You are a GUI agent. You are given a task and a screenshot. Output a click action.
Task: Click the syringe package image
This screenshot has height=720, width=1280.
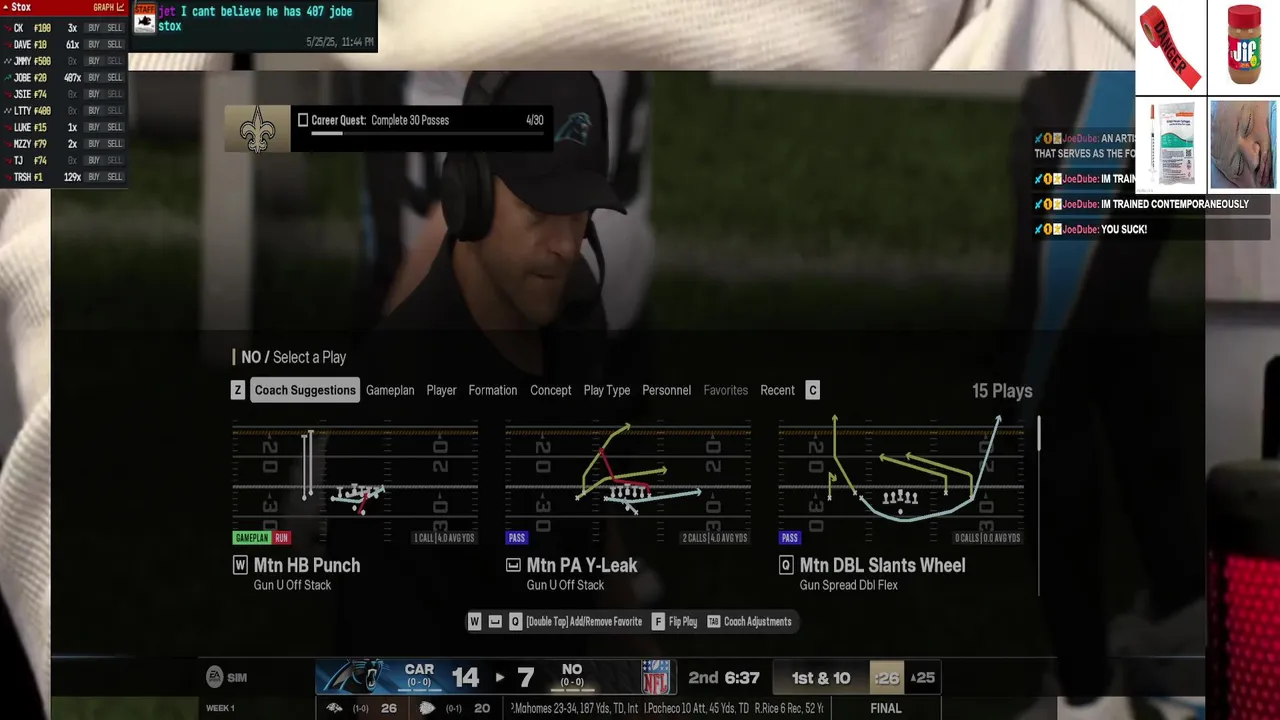tap(1170, 144)
